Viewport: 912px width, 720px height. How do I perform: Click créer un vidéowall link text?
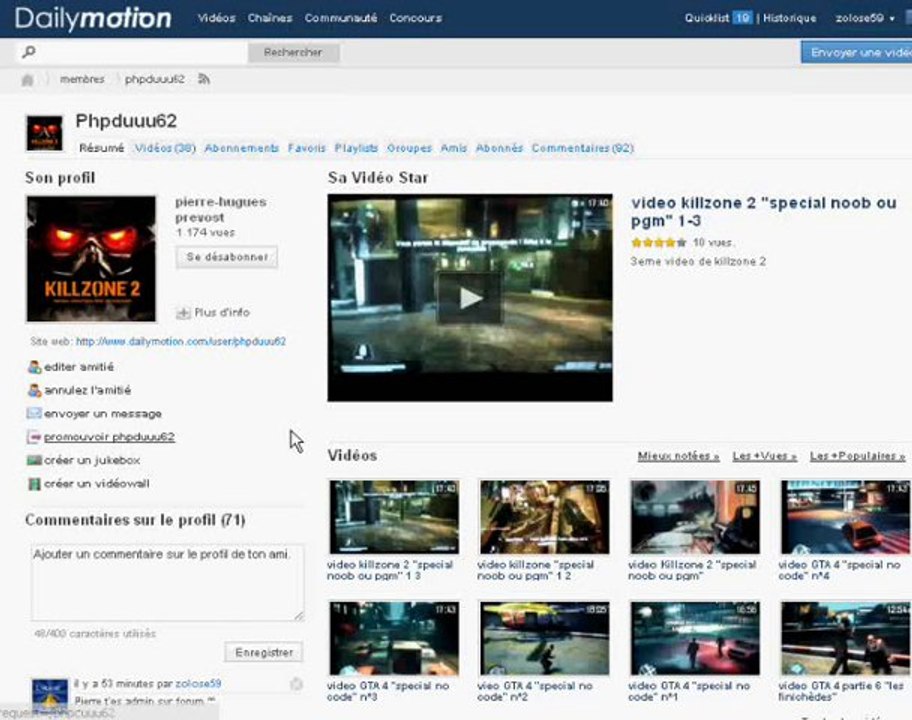pos(97,483)
